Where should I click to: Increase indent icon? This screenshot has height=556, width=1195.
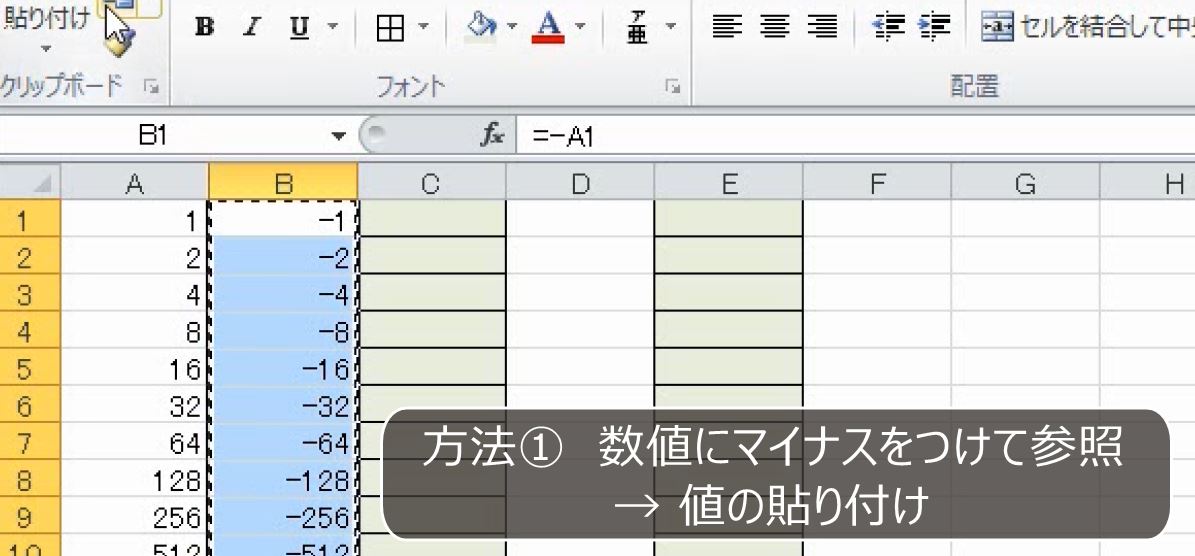click(935, 27)
